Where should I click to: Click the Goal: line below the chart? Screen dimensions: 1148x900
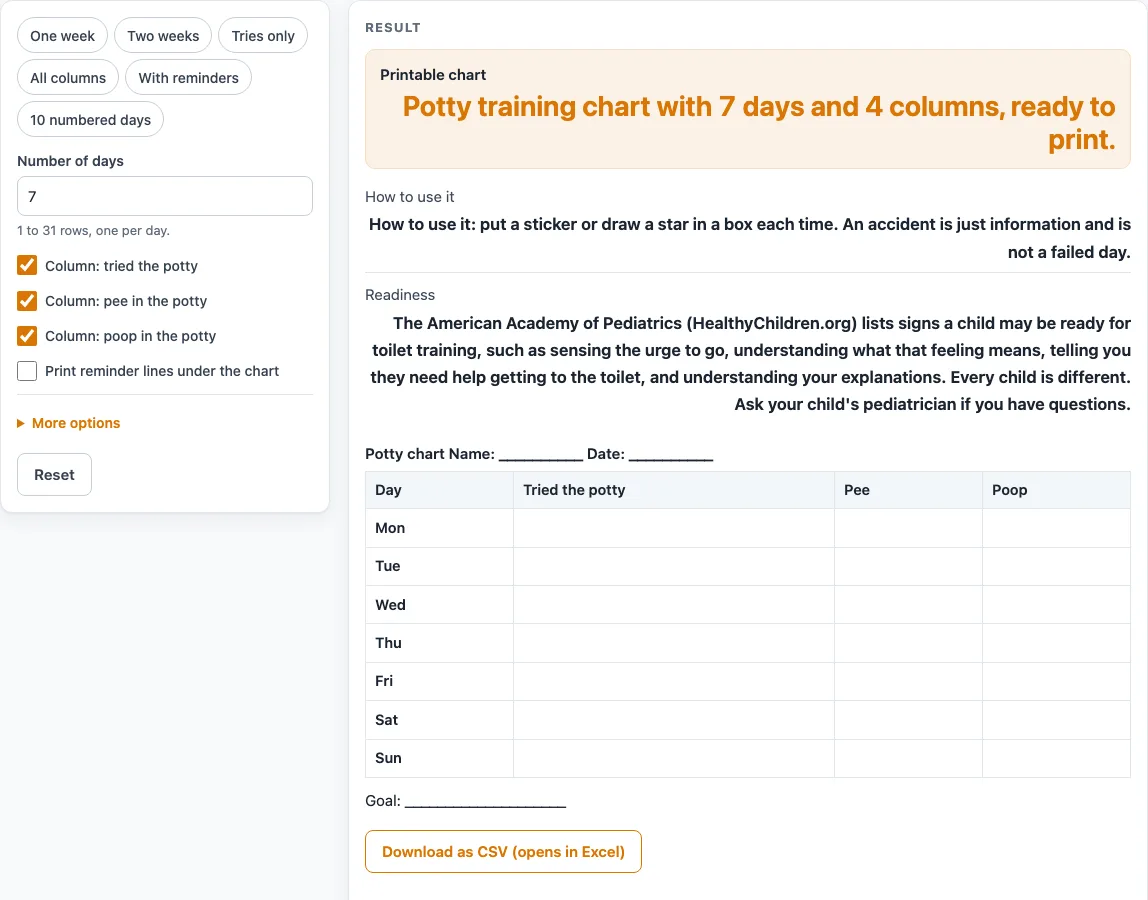pyautogui.click(x=466, y=801)
